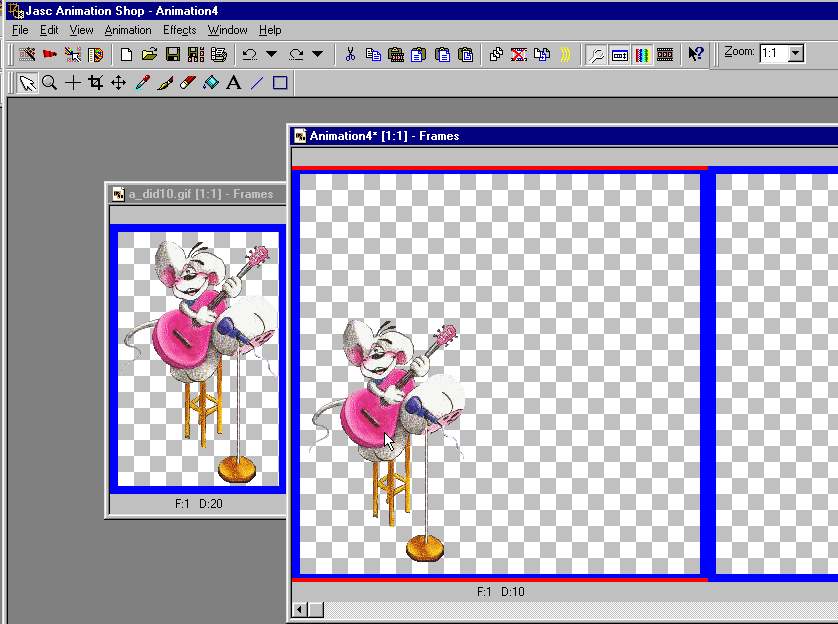The height and width of the screenshot is (624, 838).
Task: Select the Line tool
Action: (257, 83)
